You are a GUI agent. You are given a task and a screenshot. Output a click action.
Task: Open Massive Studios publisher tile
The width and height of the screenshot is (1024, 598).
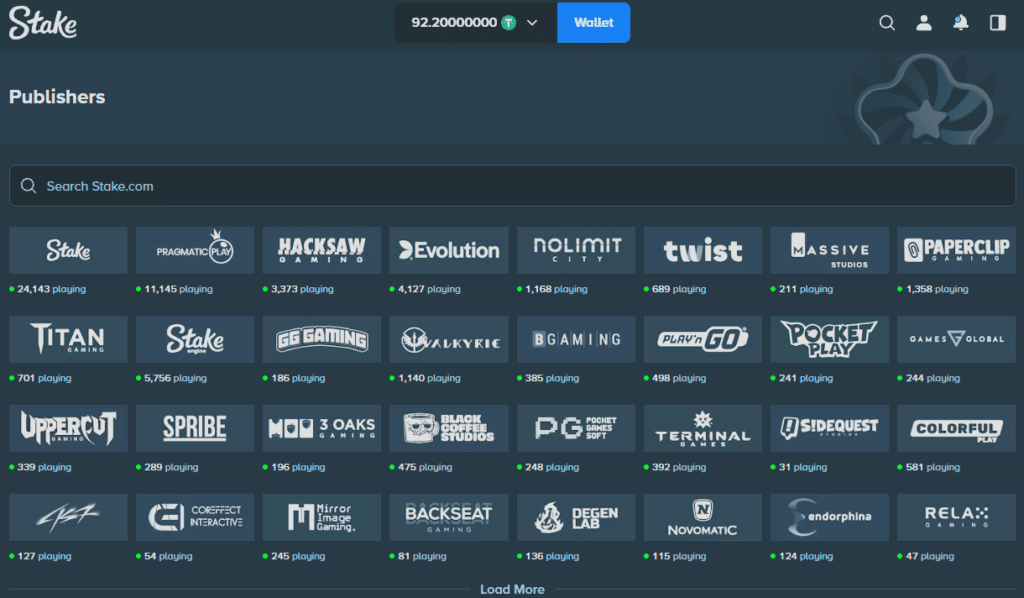pos(829,250)
